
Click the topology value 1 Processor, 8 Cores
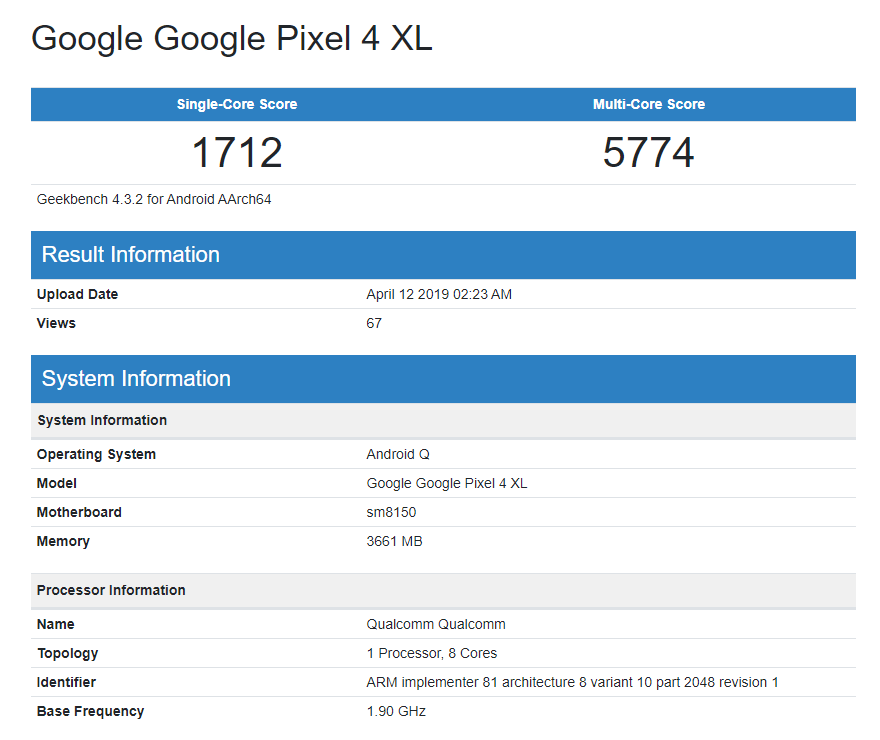pyautogui.click(x=431, y=653)
